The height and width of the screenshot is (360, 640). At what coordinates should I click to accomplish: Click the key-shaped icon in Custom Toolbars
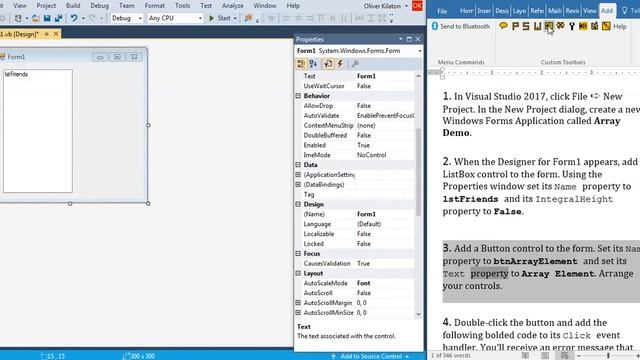[572, 26]
